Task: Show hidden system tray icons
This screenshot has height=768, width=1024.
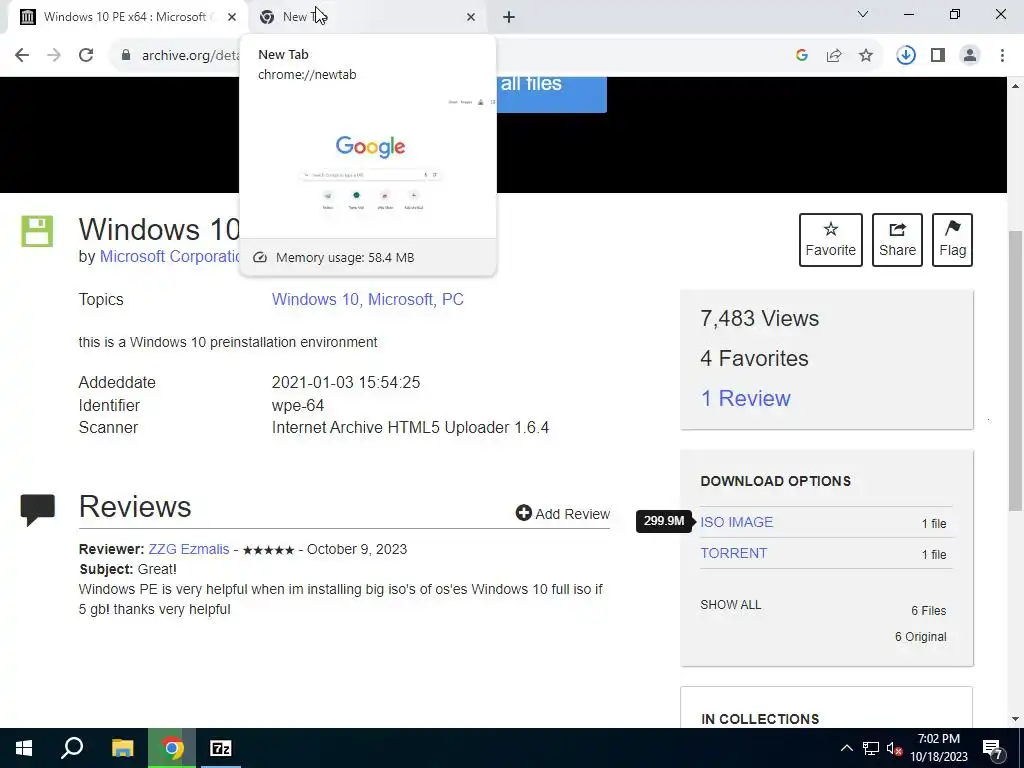Action: (846, 748)
